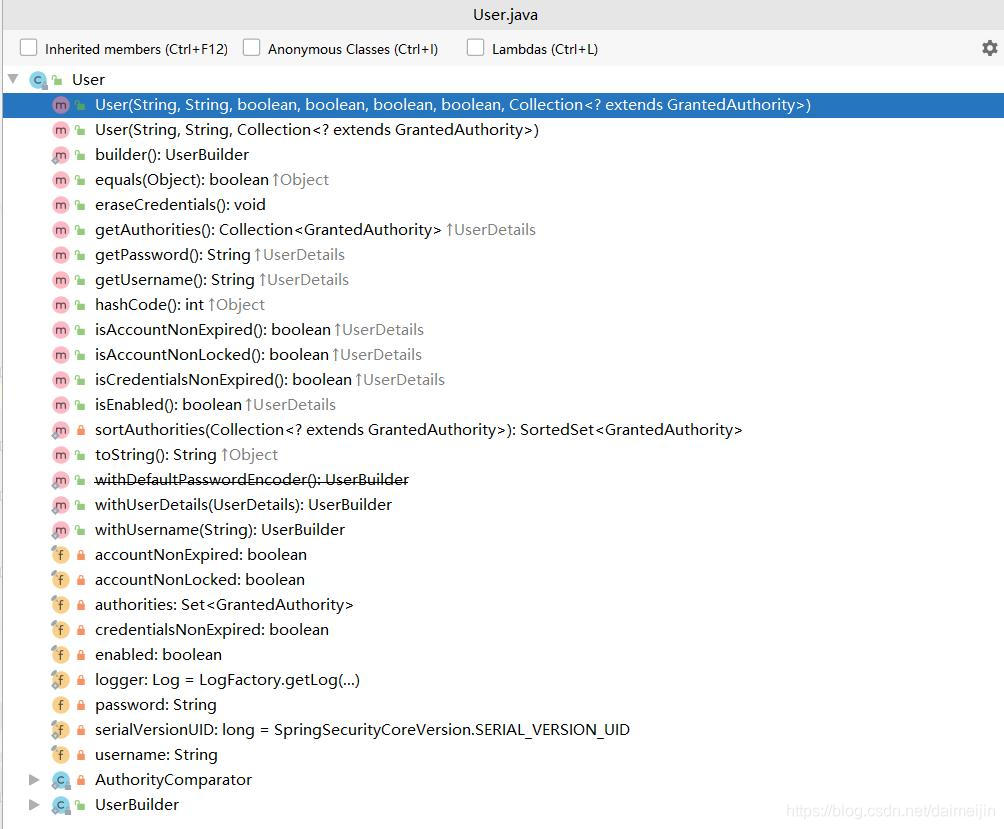Select serialVersionUID: long field entry
Viewport: 1004px width, 829px height.
click(x=362, y=729)
